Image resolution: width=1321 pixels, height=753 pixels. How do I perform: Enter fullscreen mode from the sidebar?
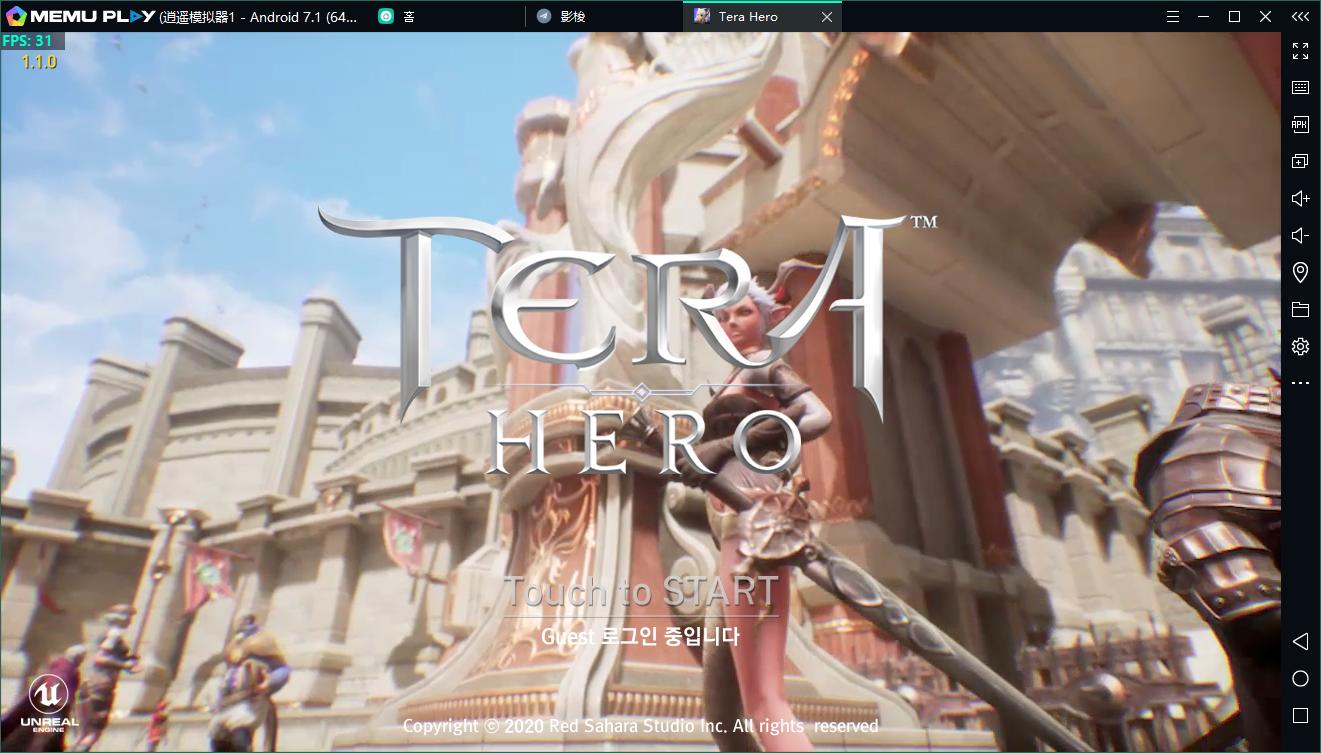[x=1300, y=51]
